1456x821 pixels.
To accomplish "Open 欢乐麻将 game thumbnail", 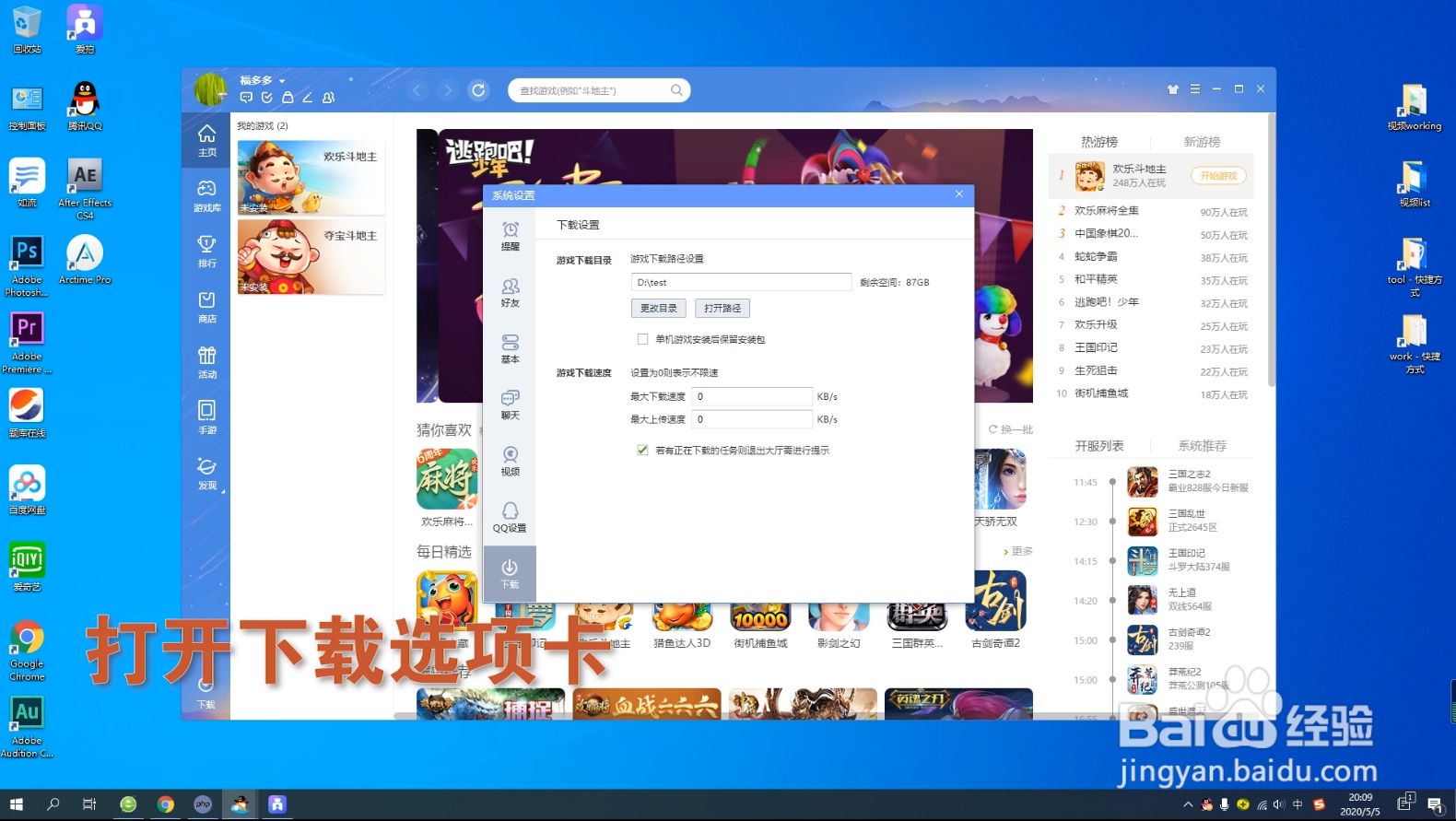I will pyautogui.click(x=447, y=479).
